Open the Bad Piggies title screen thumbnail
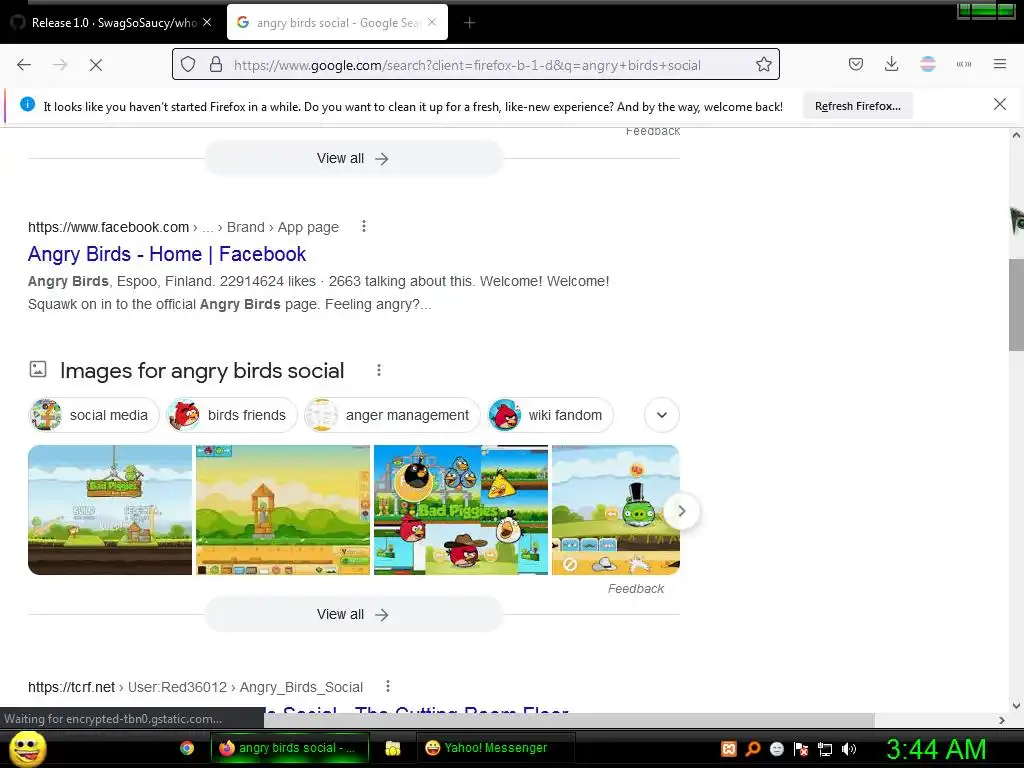 (110, 510)
